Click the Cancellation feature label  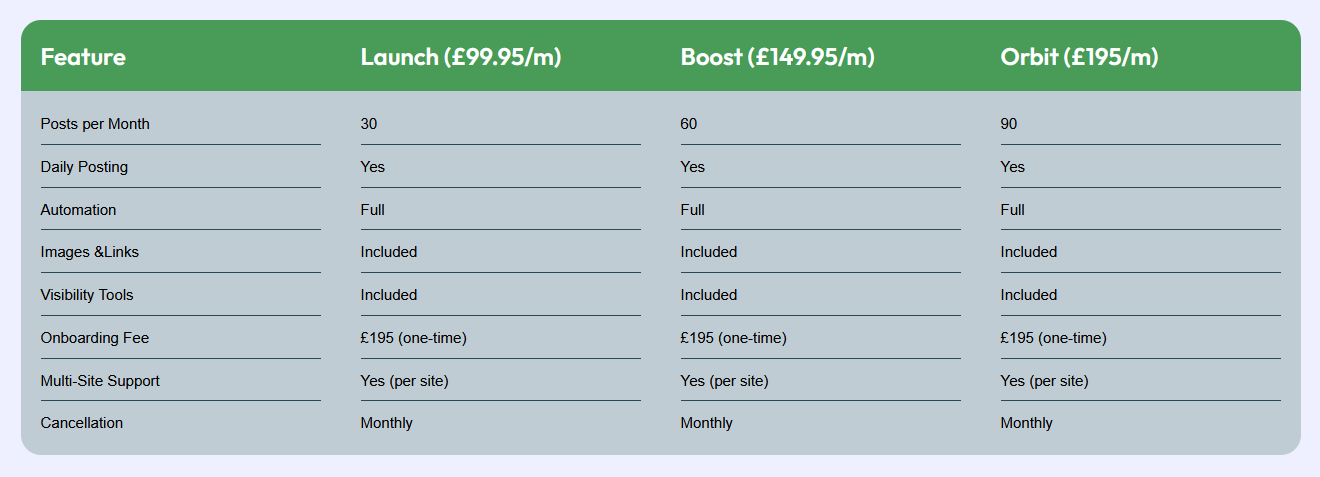[82, 423]
